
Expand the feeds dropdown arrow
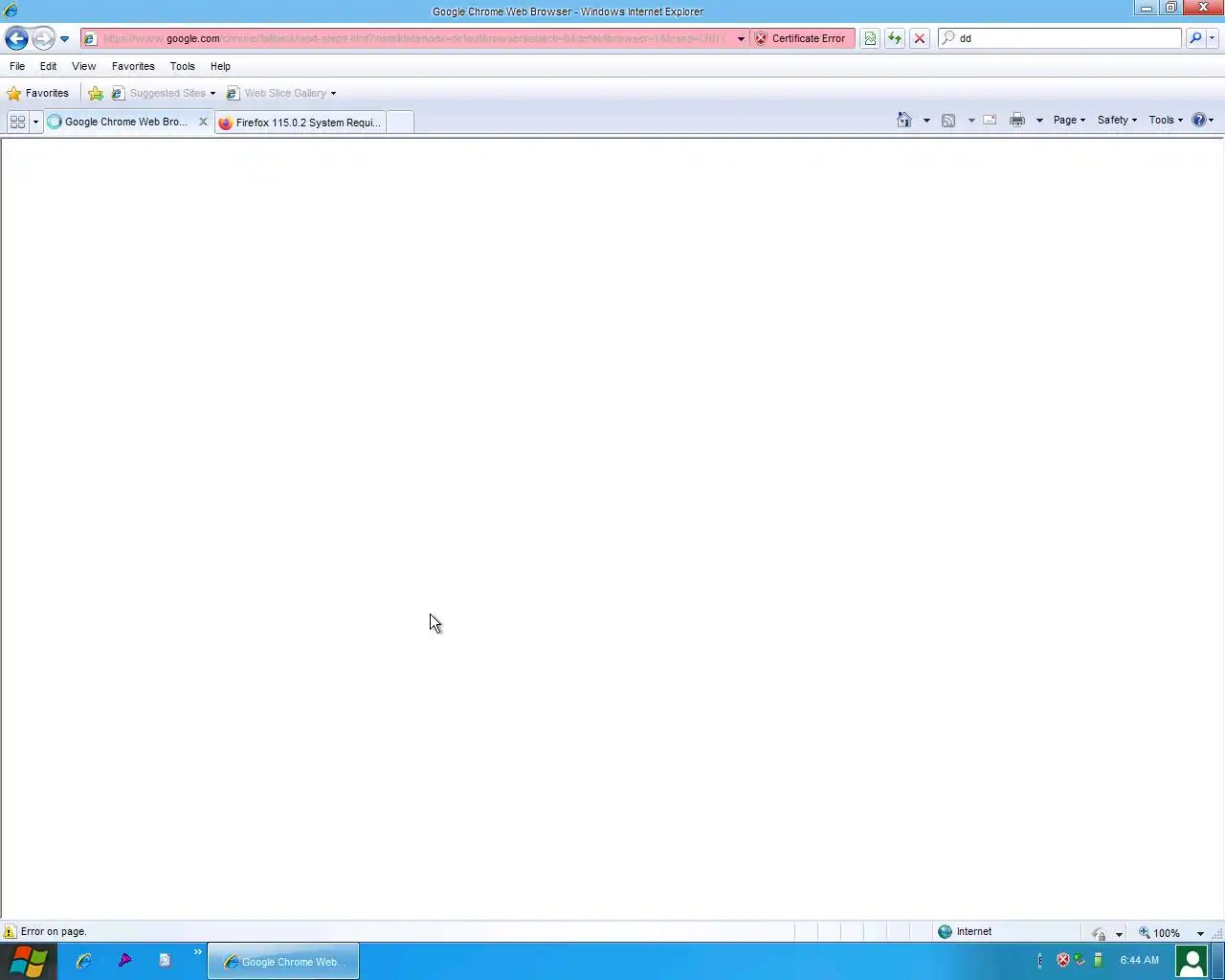coord(971,121)
